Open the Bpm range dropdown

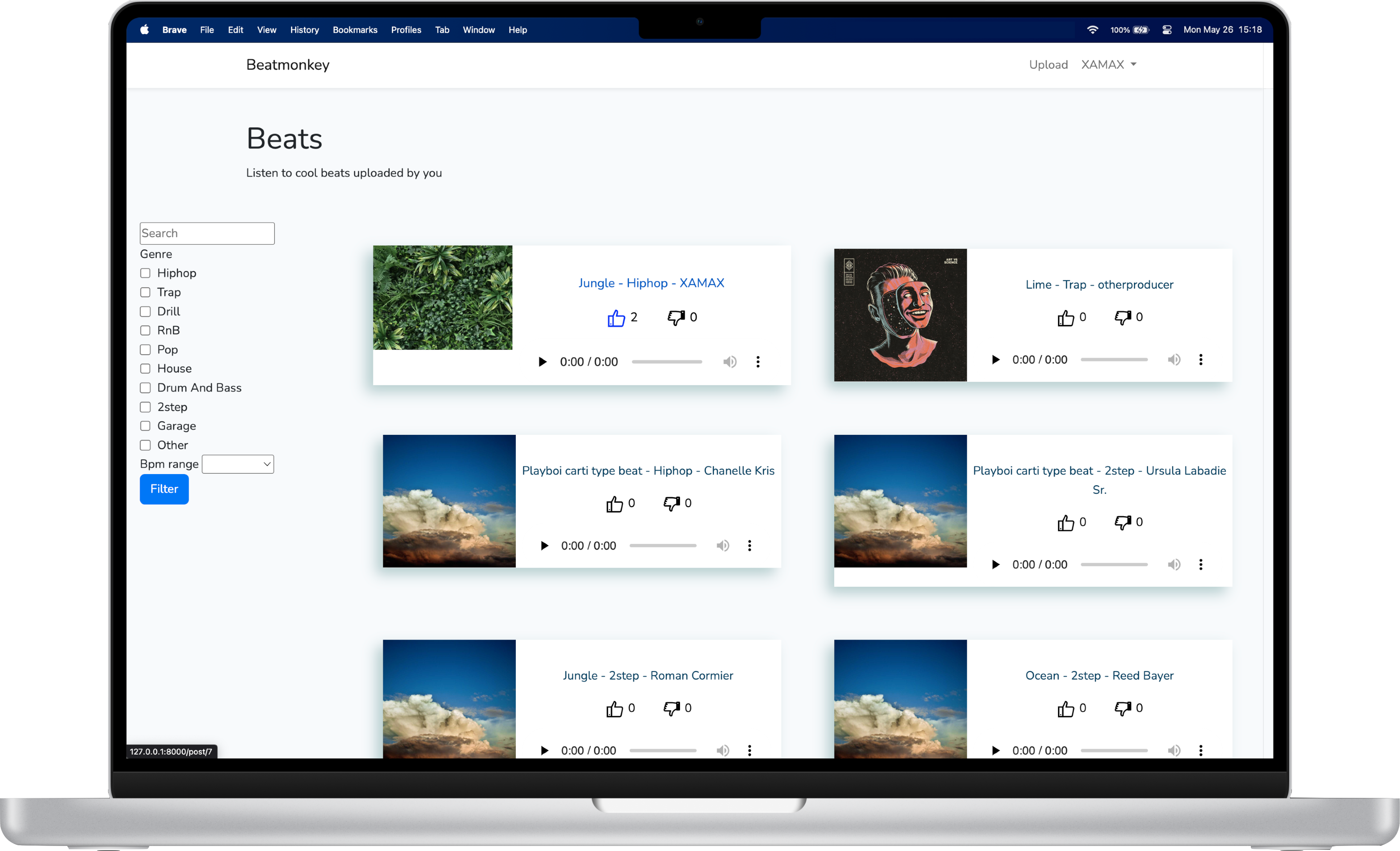click(x=237, y=464)
